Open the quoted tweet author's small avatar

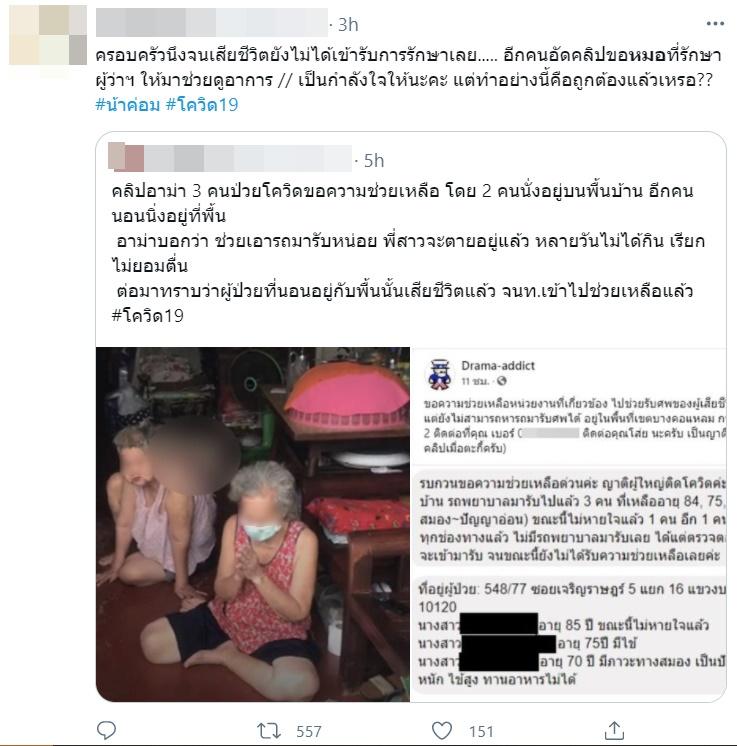pos(126,157)
